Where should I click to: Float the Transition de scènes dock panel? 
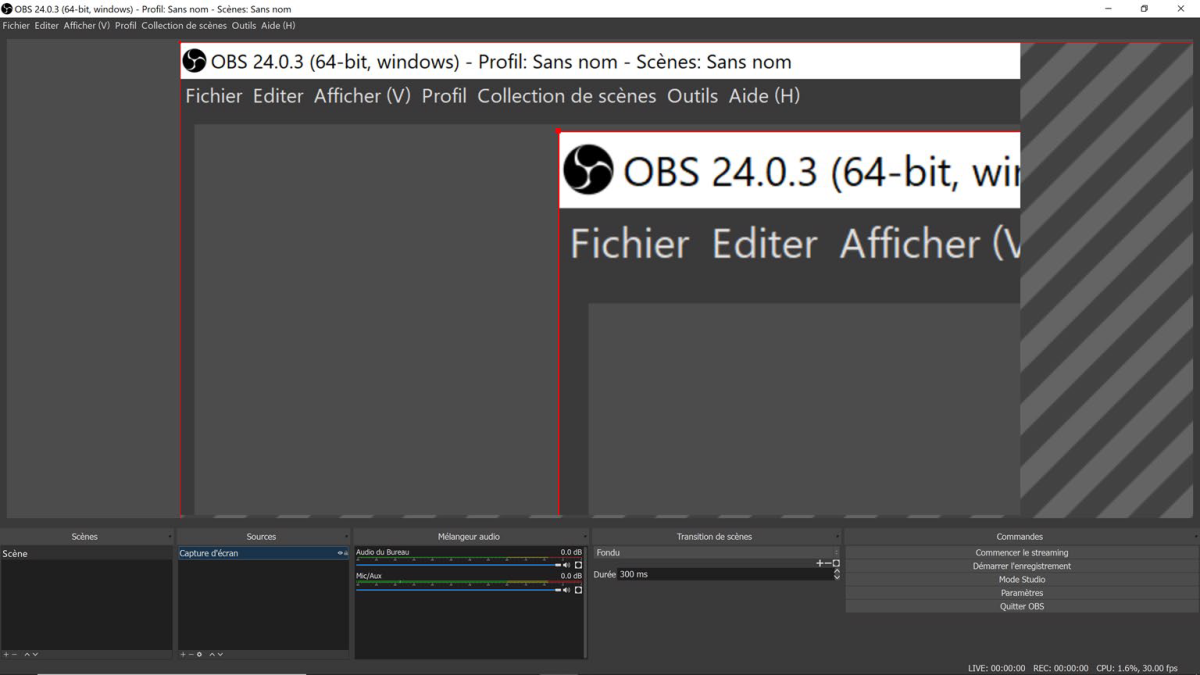click(x=837, y=537)
